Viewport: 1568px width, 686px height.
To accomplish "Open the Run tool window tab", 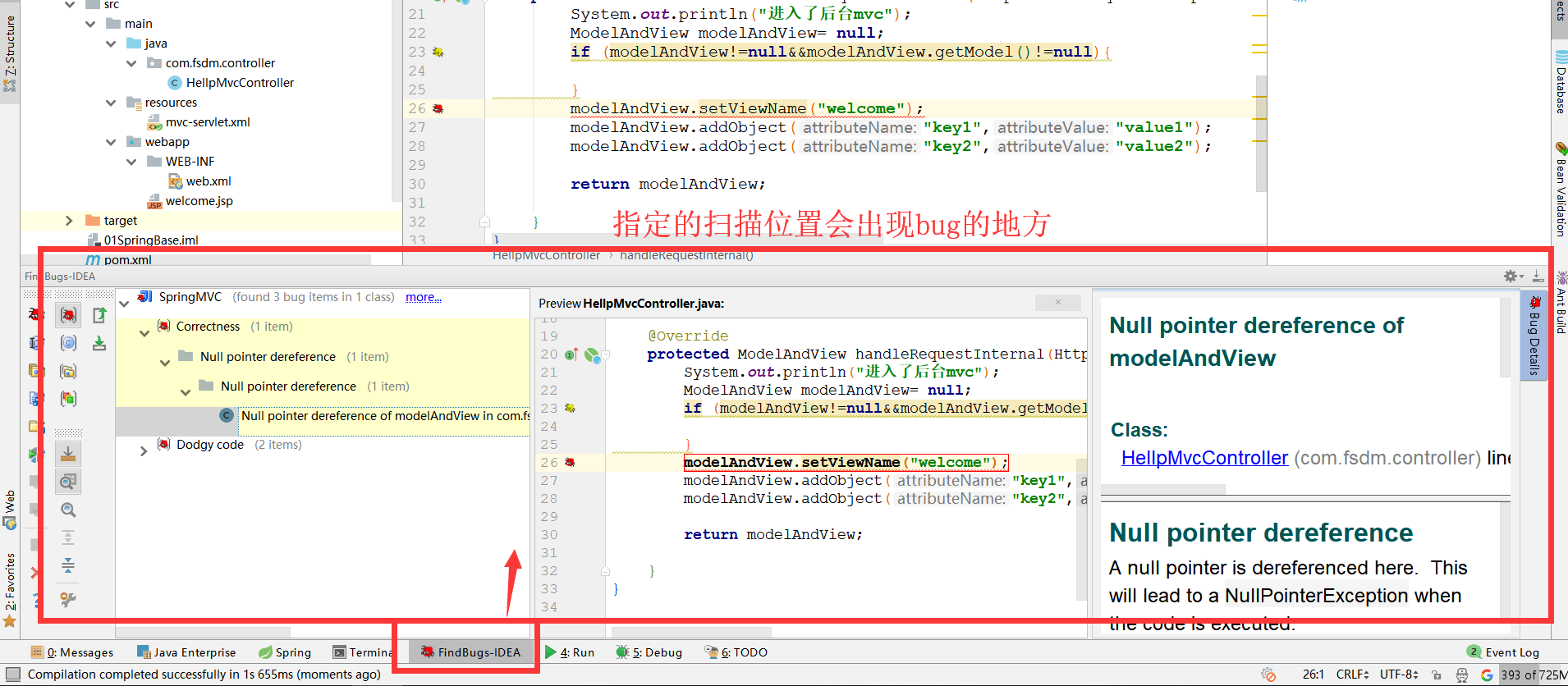I will pyautogui.click(x=570, y=652).
